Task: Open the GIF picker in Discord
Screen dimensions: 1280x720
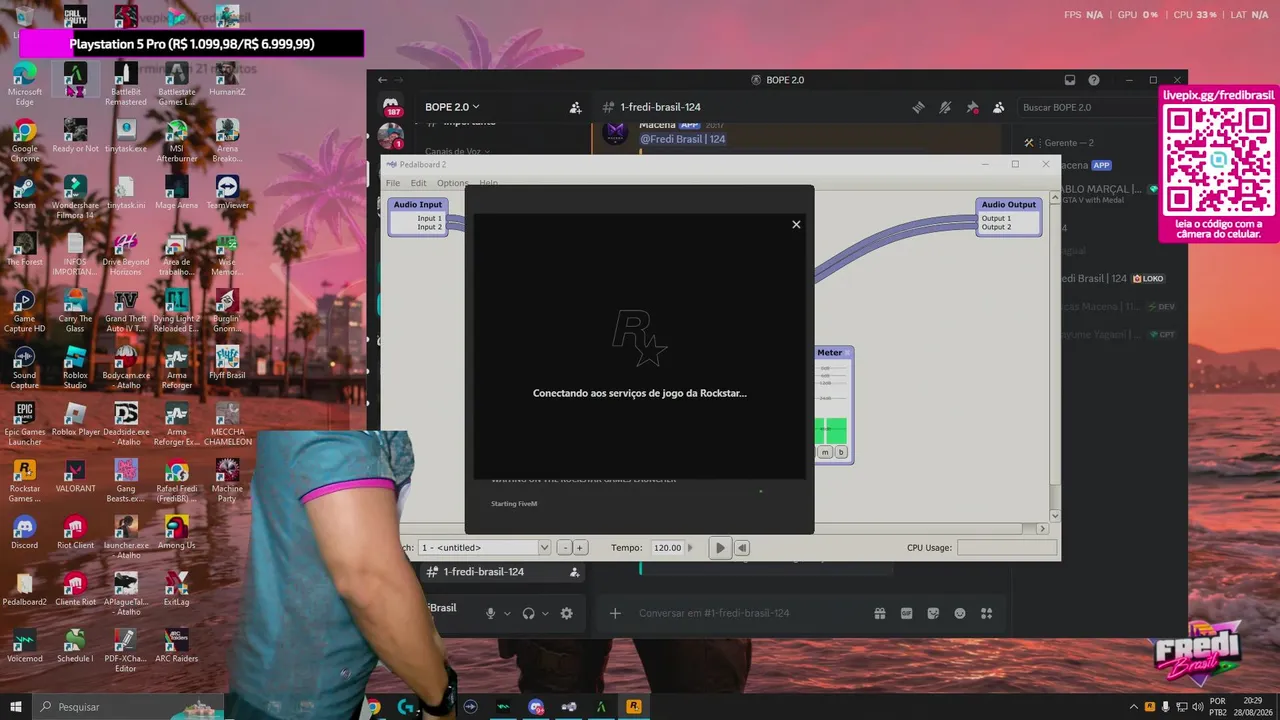Action: pyautogui.click(x=907, y=613)
